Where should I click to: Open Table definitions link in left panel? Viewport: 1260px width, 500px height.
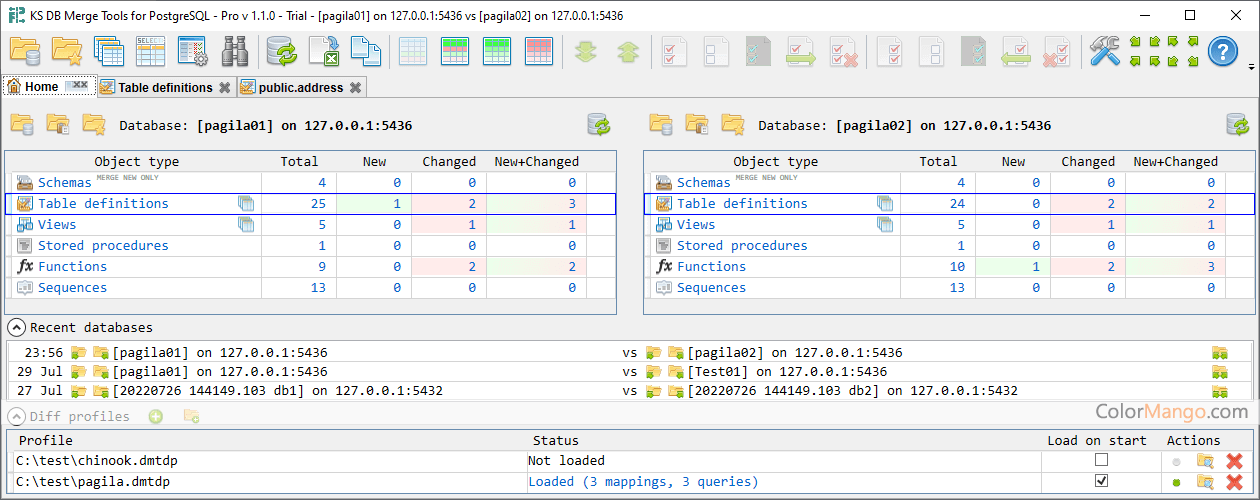point(103,203)
